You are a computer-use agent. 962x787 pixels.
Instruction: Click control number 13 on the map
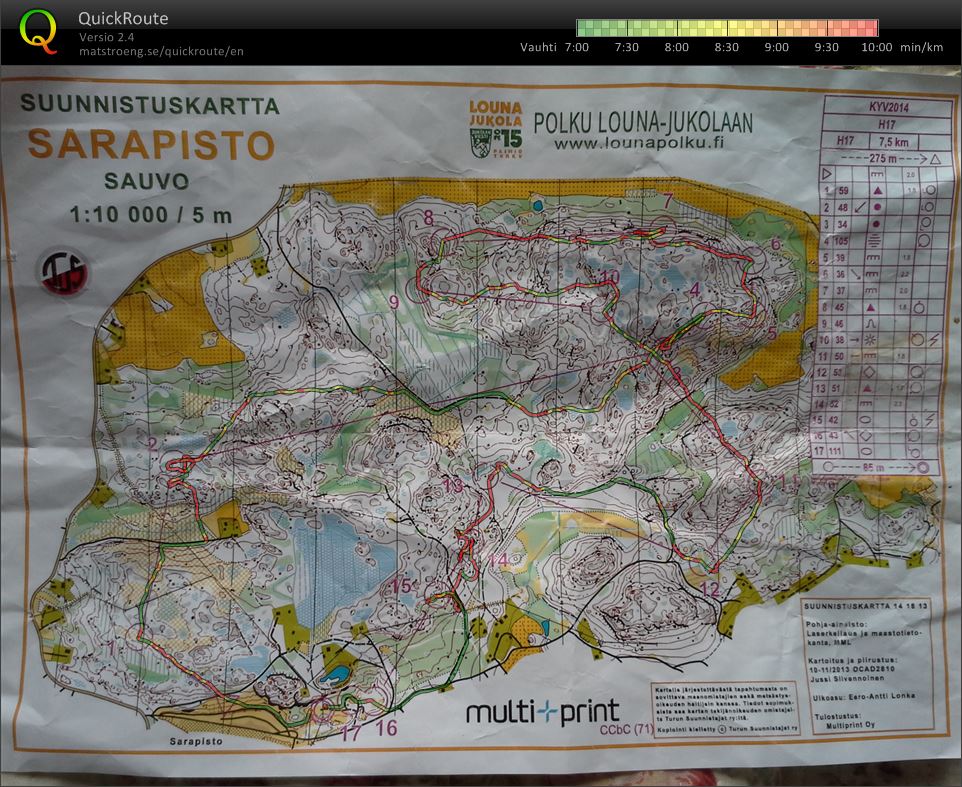[453, 485]
